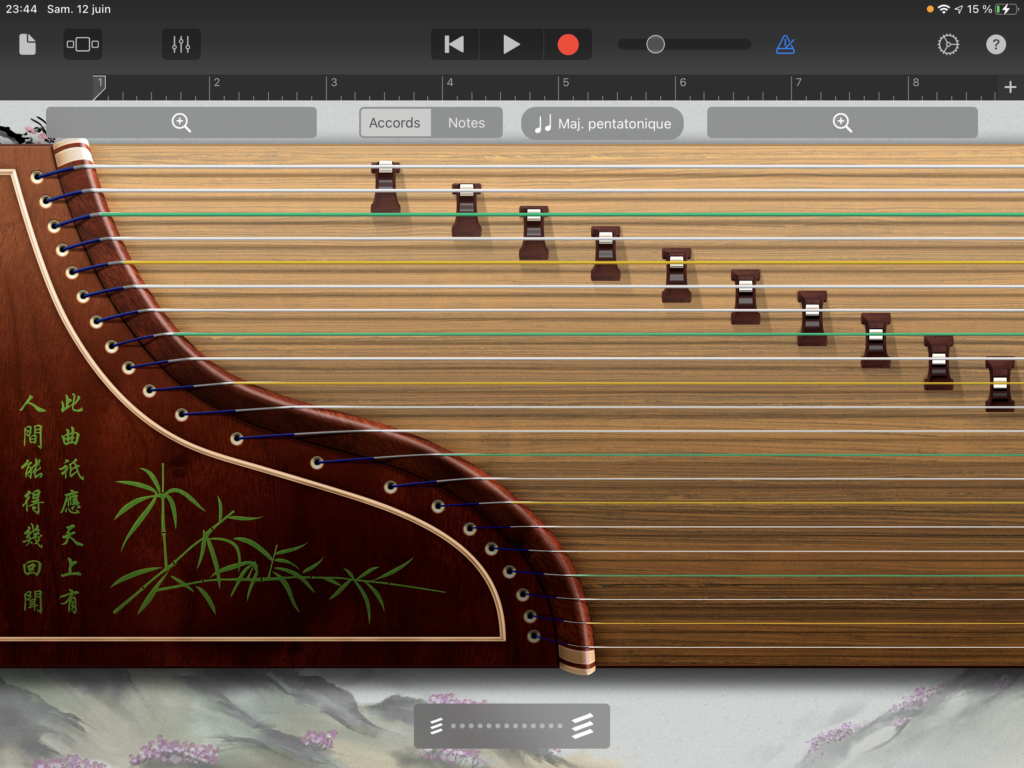Tap the bridge on first yellow string
1024x768 pixels.
677,275
